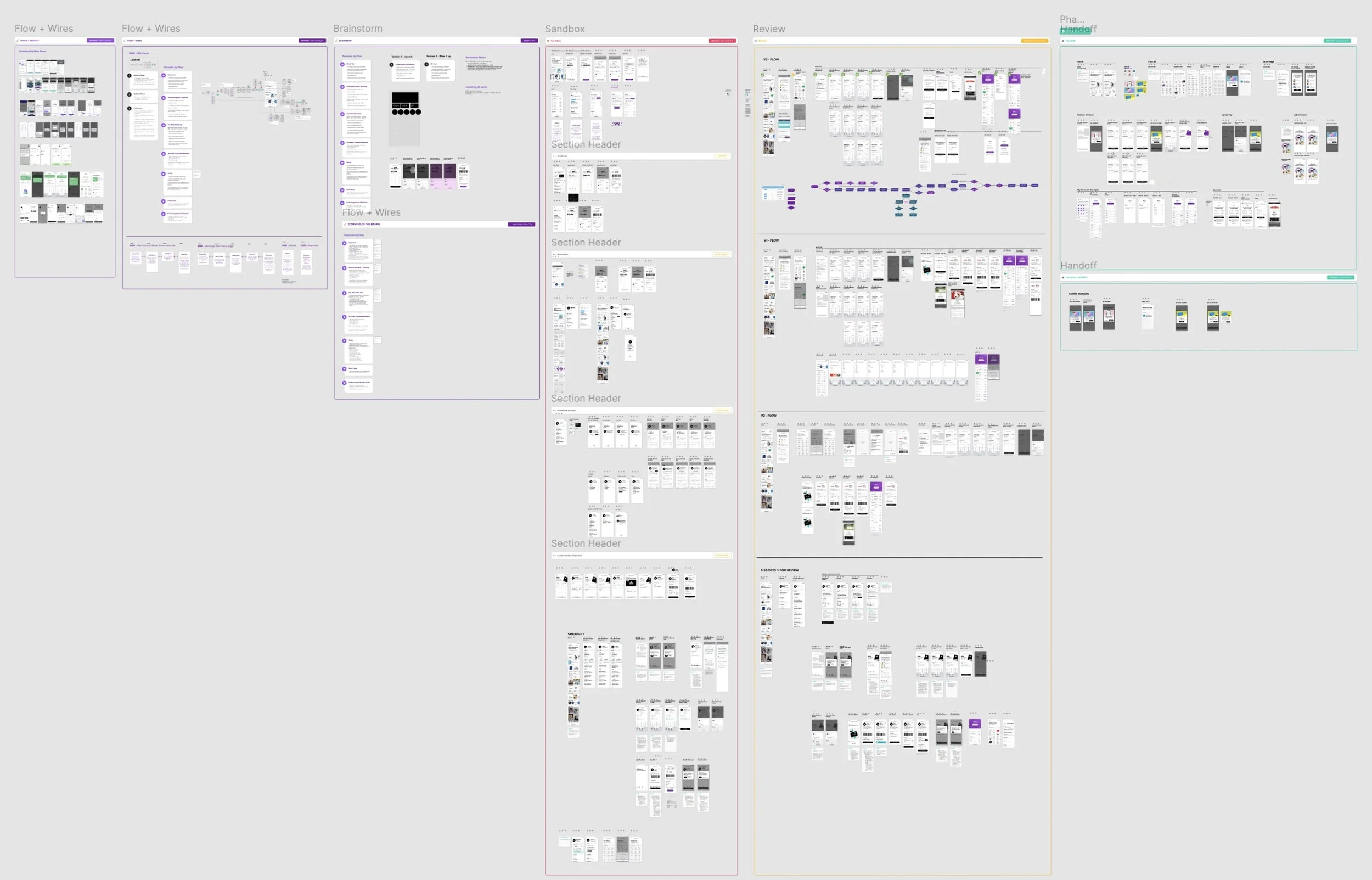The height and width of the screenshot is (880, 1372).
Task: Select the Review section title
Action: (768, 29)
